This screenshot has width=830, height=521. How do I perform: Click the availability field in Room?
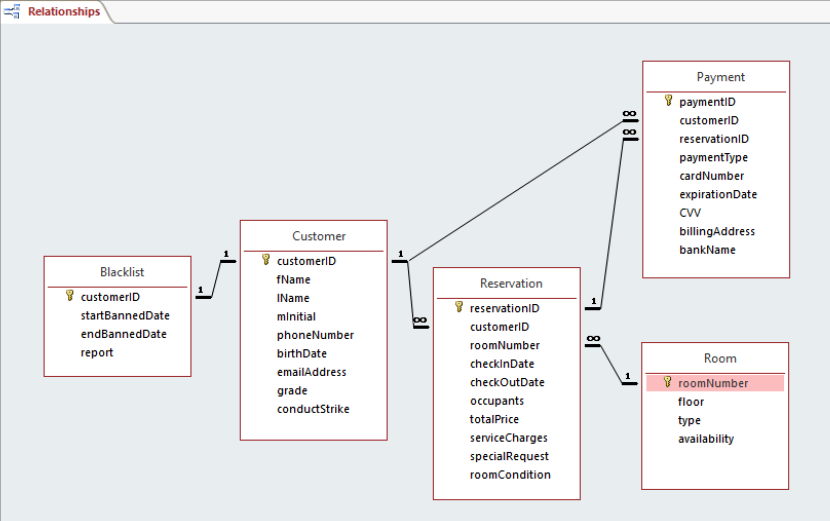[706, 439]
